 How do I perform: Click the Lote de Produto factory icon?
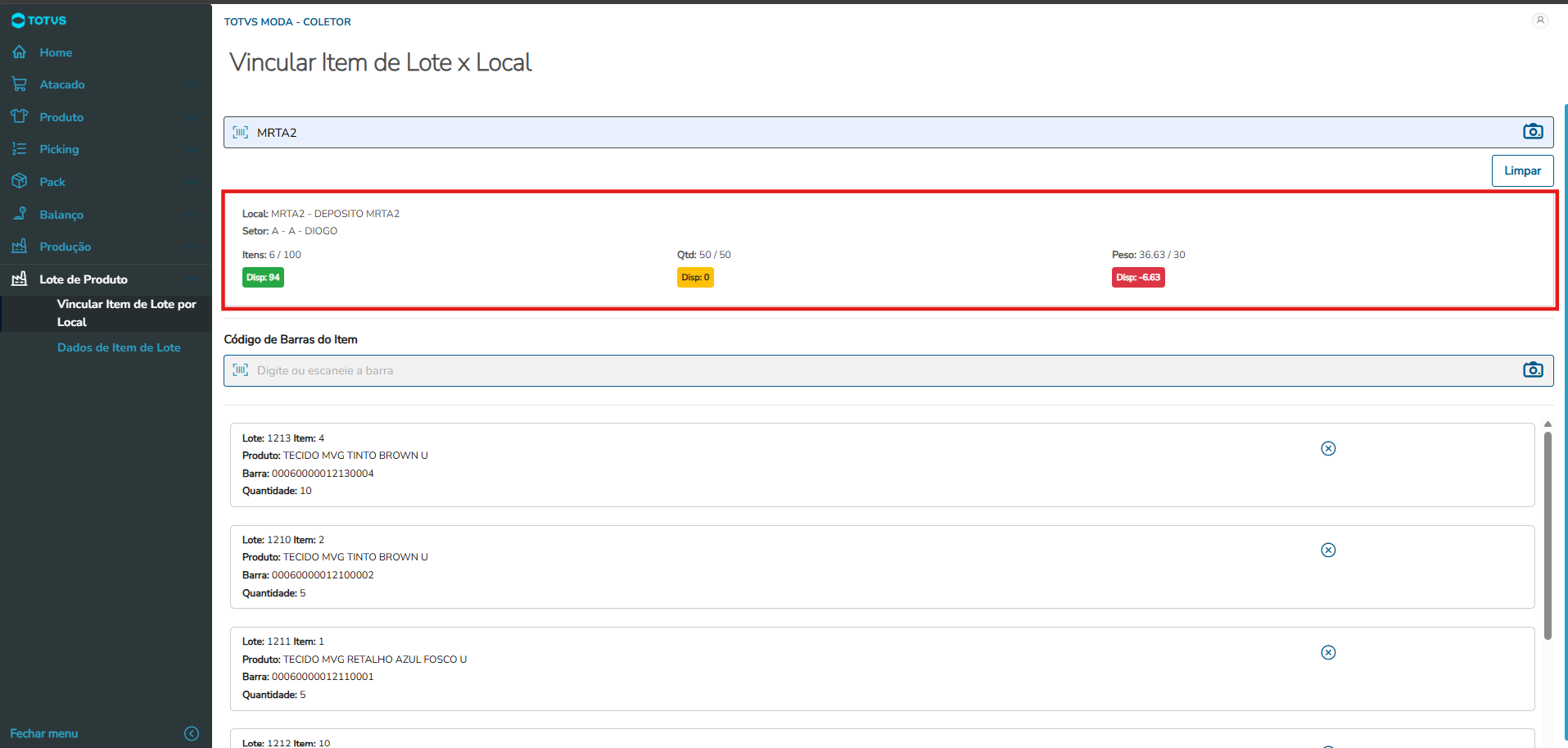pyautogui.click(x=20, y=279)
